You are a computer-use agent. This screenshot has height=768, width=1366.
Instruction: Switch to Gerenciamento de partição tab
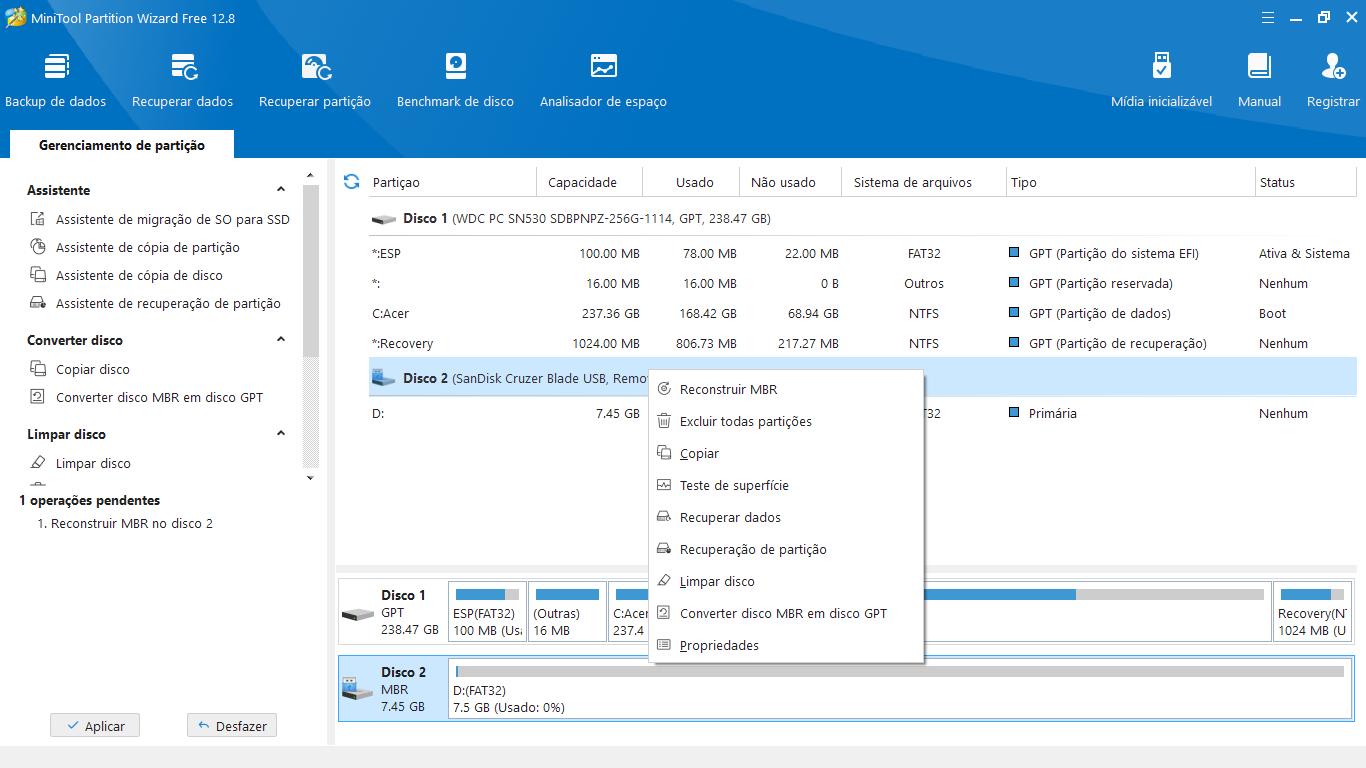122,145
